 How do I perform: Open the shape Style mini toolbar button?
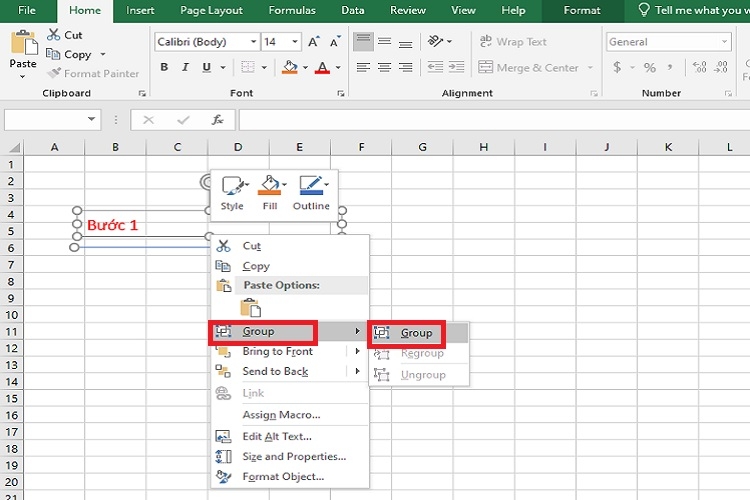pos(232,193)
